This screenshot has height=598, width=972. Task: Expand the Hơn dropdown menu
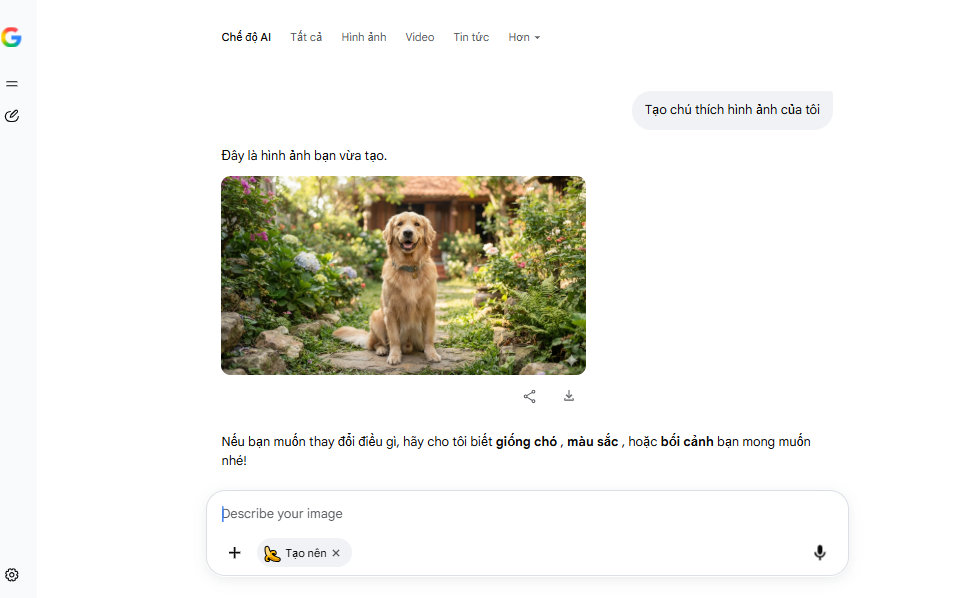pyautogui.click(x=524, y=37)
